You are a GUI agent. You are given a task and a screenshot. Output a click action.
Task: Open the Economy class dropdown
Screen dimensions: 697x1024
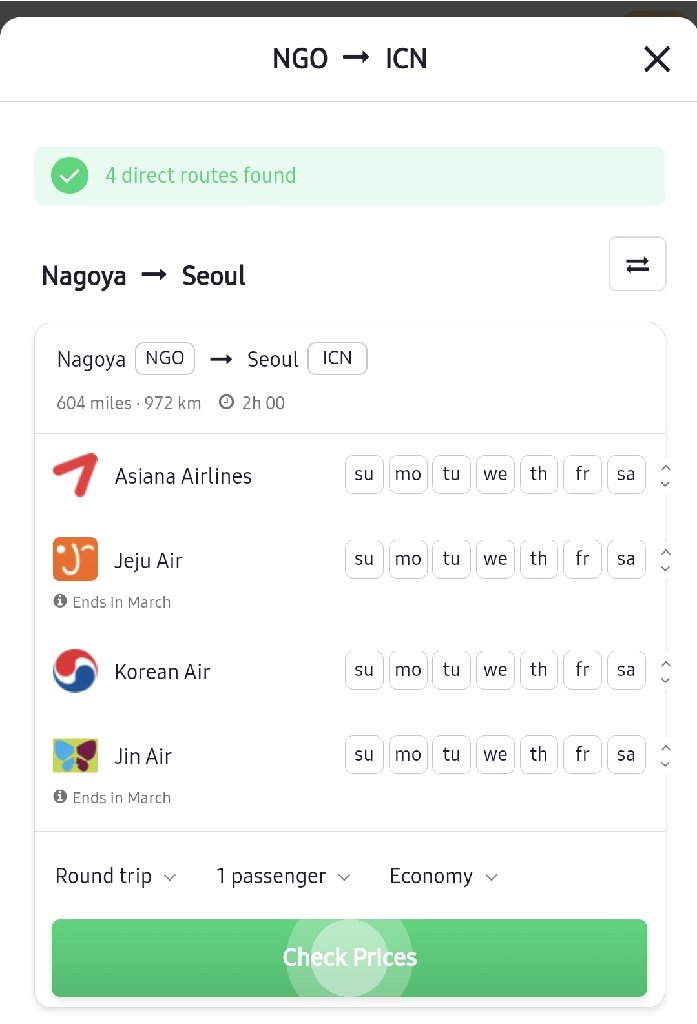pyautogui.click(x=443, y=877)
